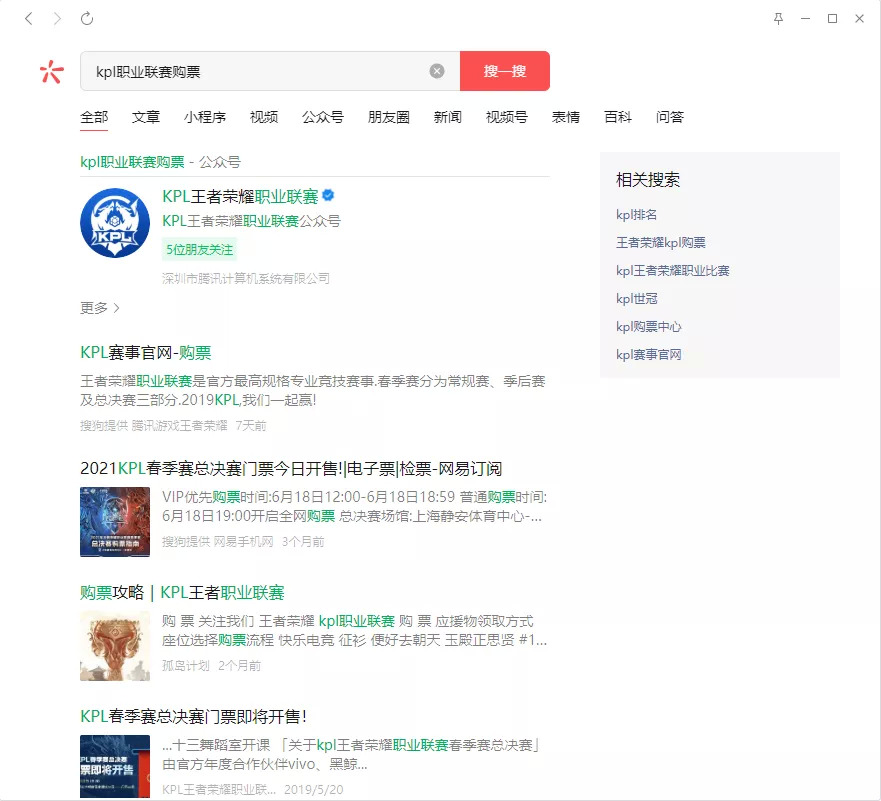Go to the 公众号 tab
The width and height of the screenshot is (881, 801).
click(x=323, y=117)
